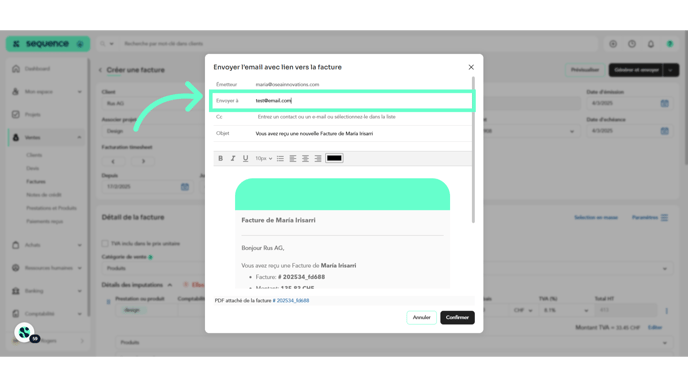Screen dimensions: 688x387
Task: Open Projets in the sidebar
Action: click(x=32, y=115)
